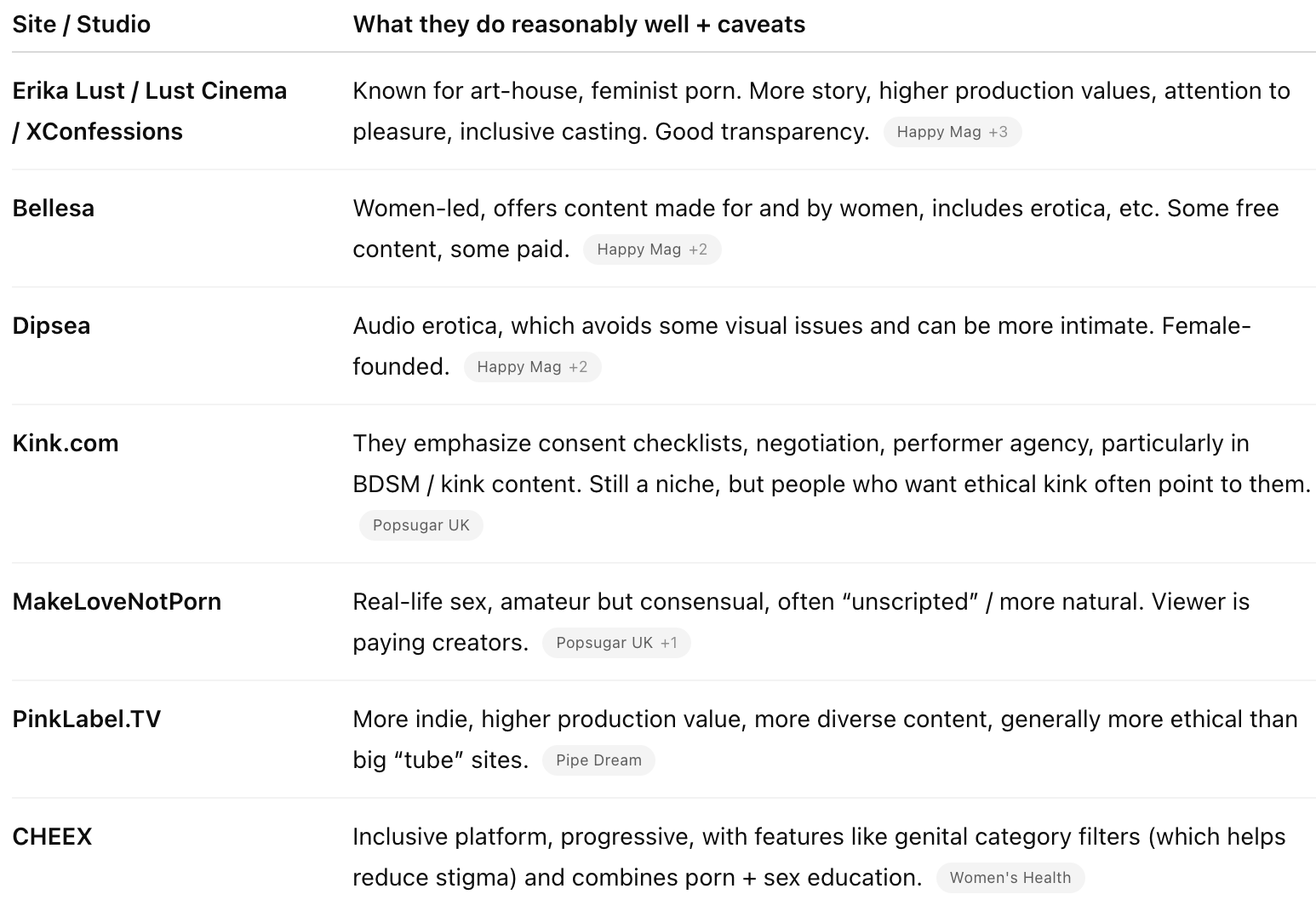The image size is (1316, 923).
Task: Select the Kink.com row title
Action: (66, 443)
